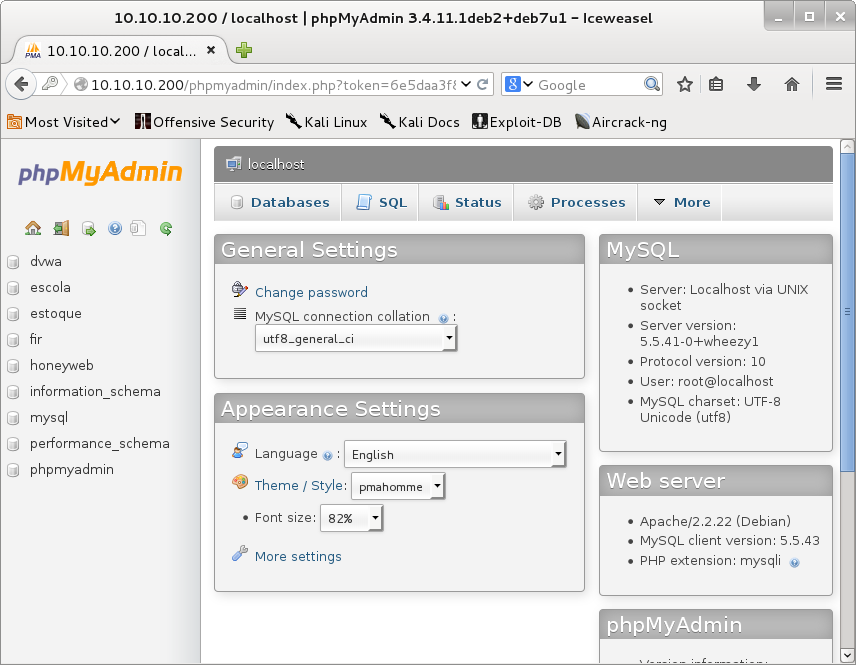The height and width of the screenshot is (665, 856).
Task: Open the Language dropdown showing English
Action: coord(455,454)
